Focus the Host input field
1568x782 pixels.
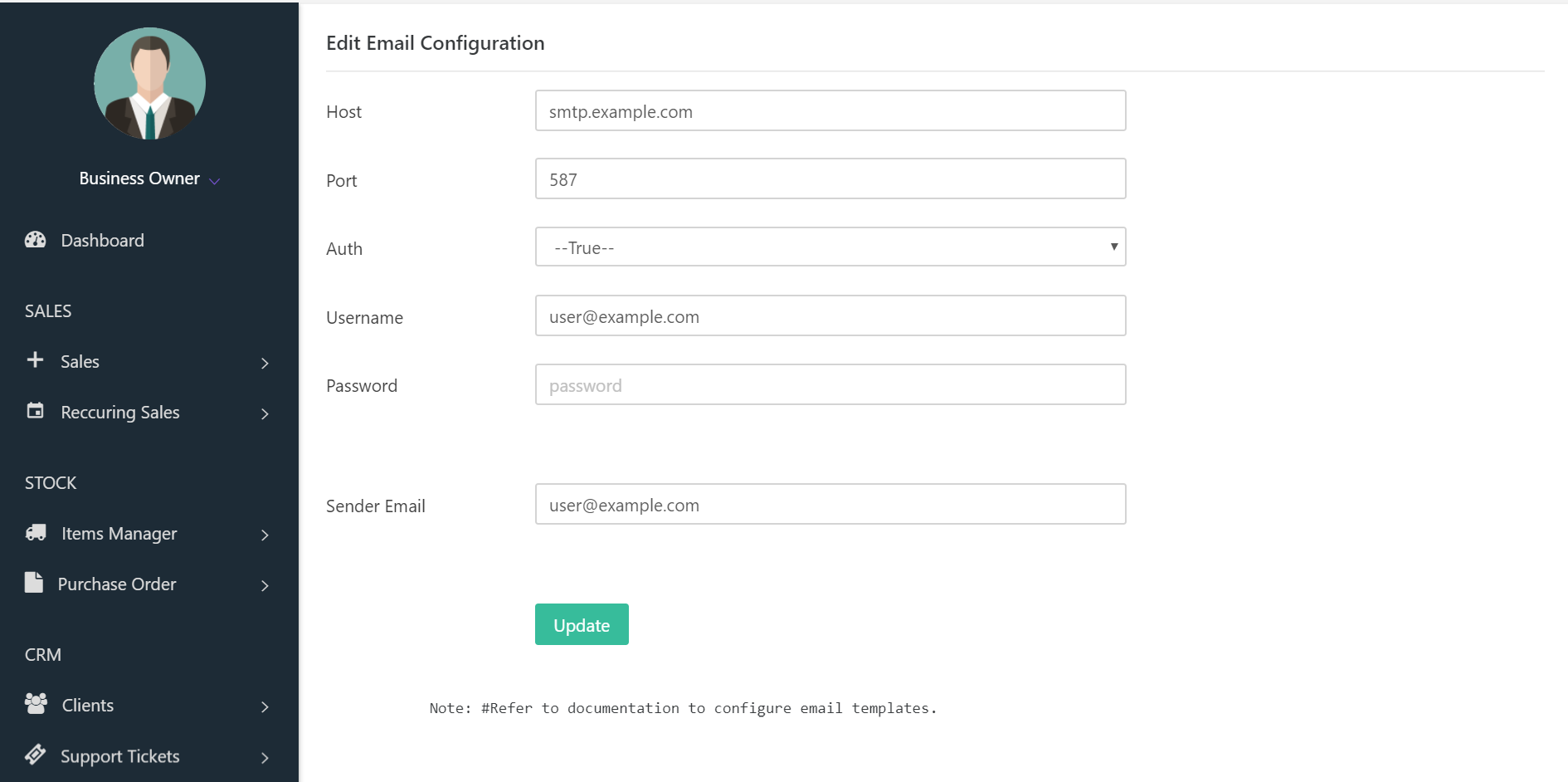point(830,111)
